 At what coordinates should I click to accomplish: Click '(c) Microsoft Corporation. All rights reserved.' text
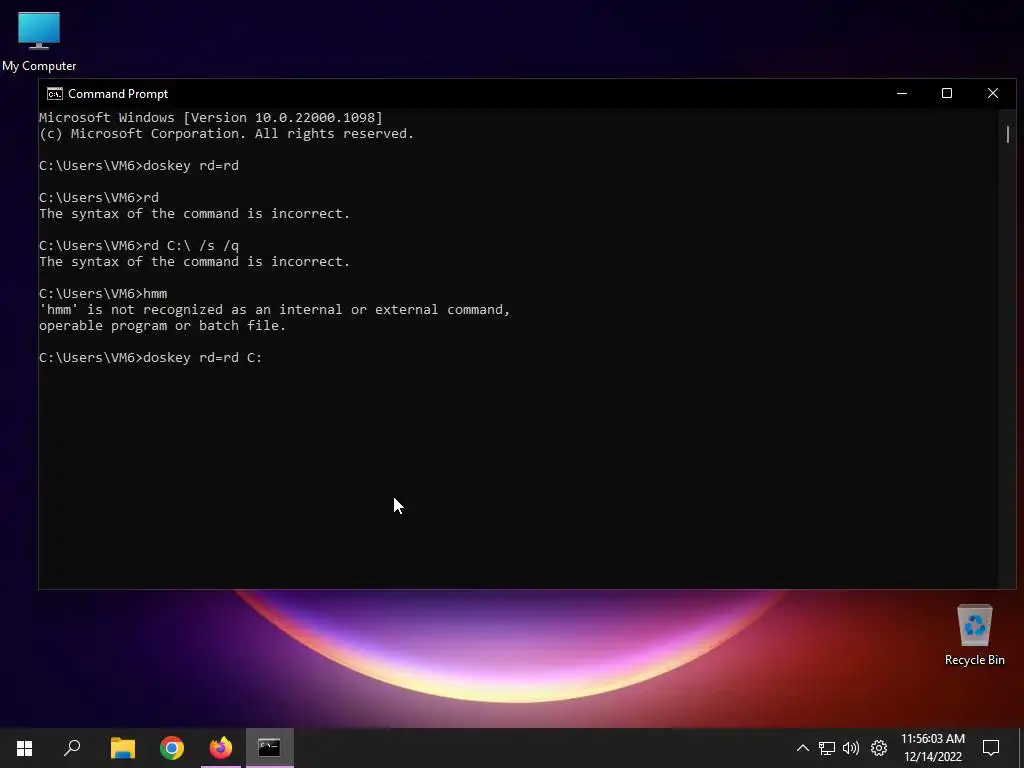(227, 133)
